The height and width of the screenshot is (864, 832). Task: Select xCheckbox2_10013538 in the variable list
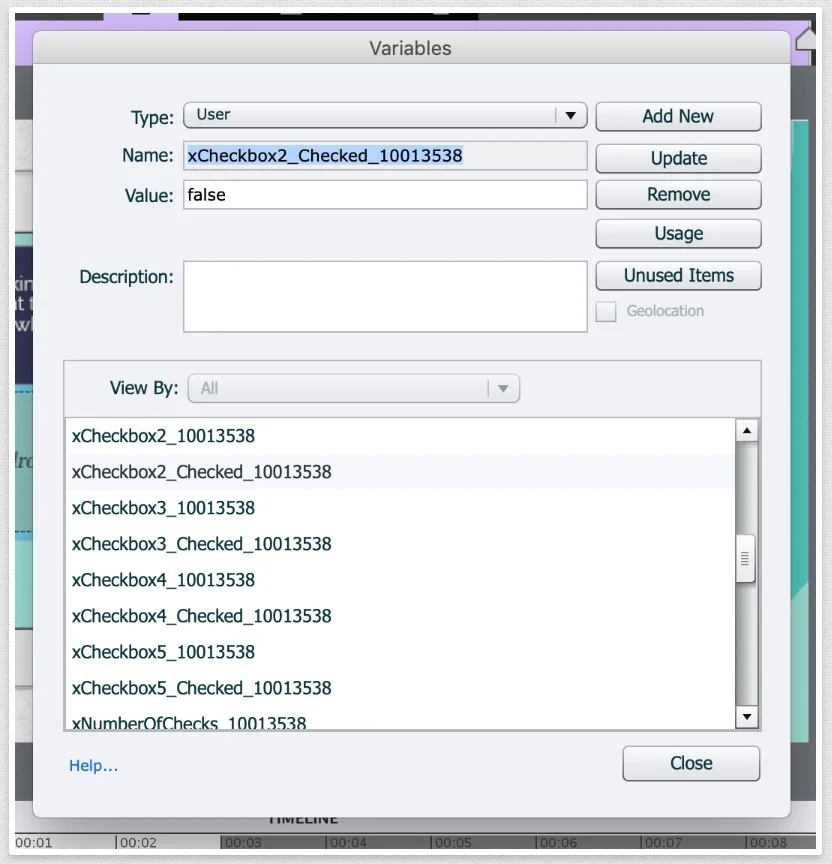click(x=163, y=436)
